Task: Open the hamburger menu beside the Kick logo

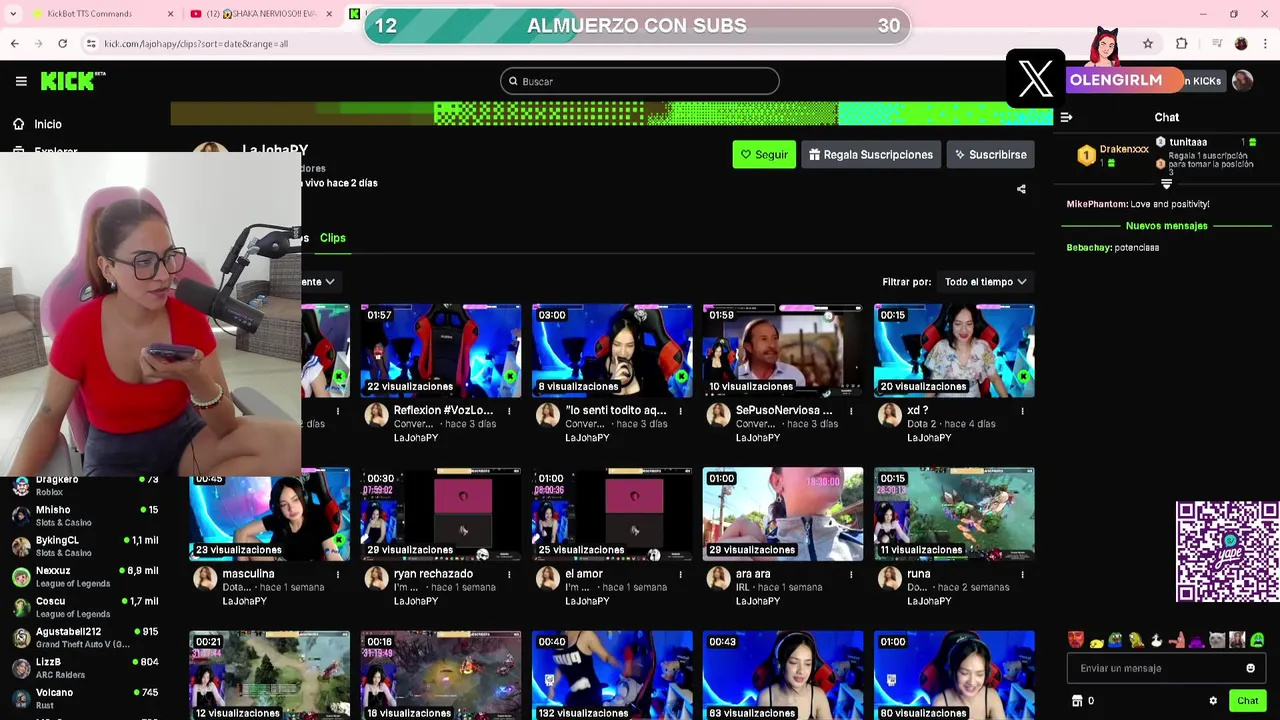Action: [21, 81]
